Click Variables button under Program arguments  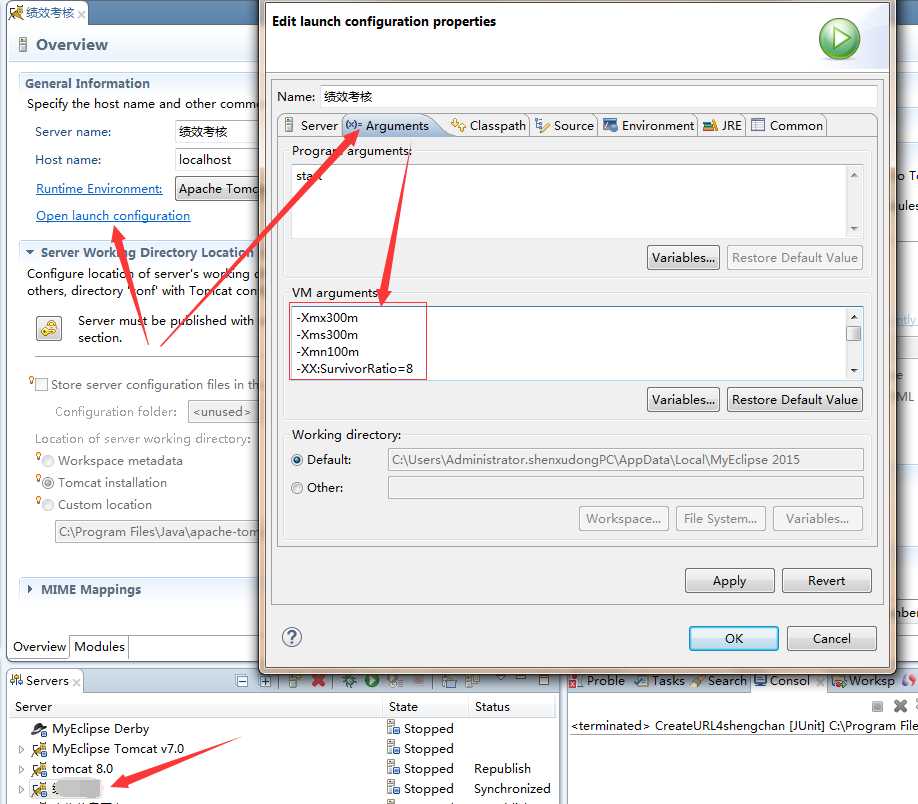(683, 258)
